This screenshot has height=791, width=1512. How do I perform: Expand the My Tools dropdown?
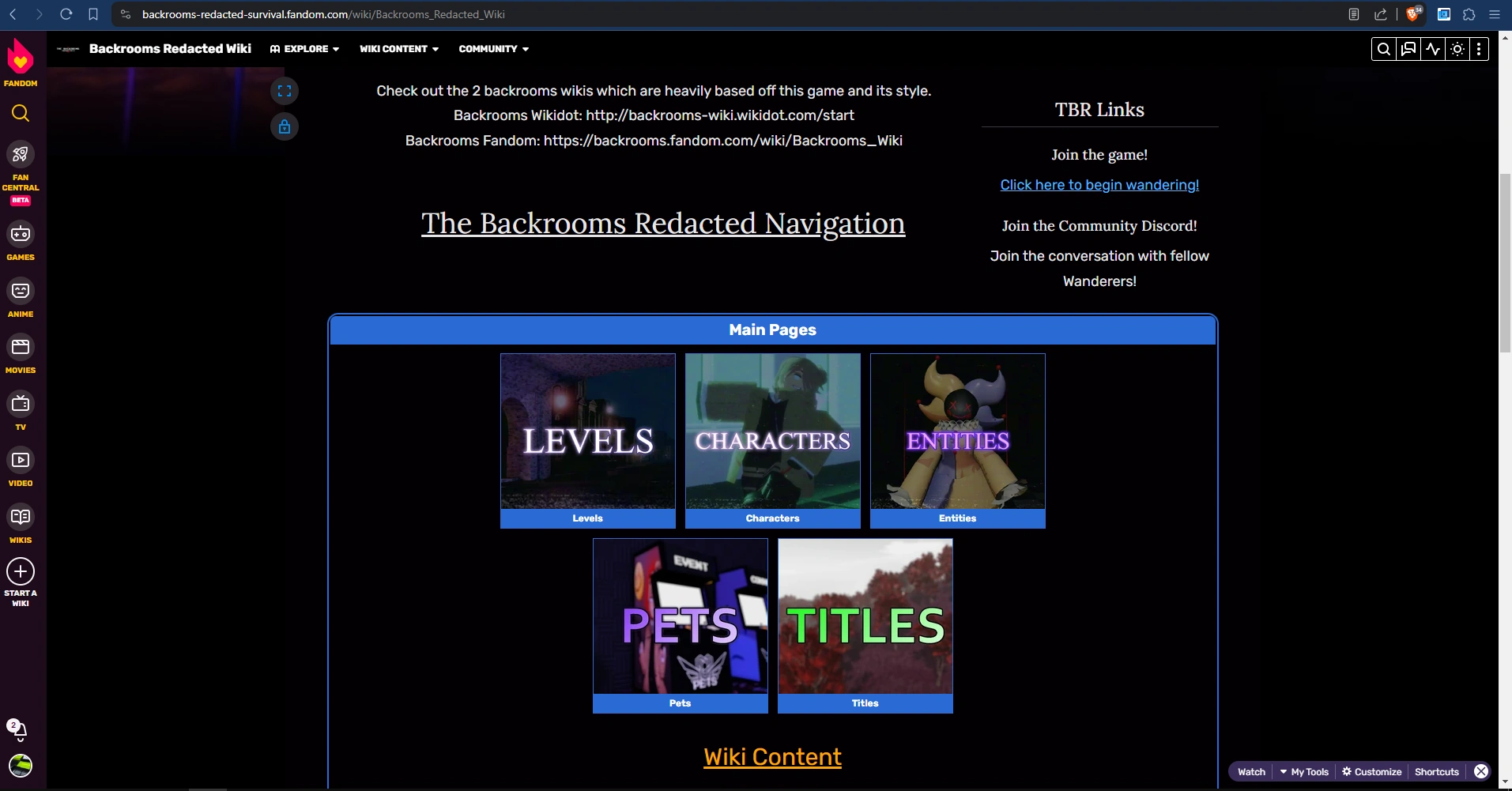pos(1304,771)
